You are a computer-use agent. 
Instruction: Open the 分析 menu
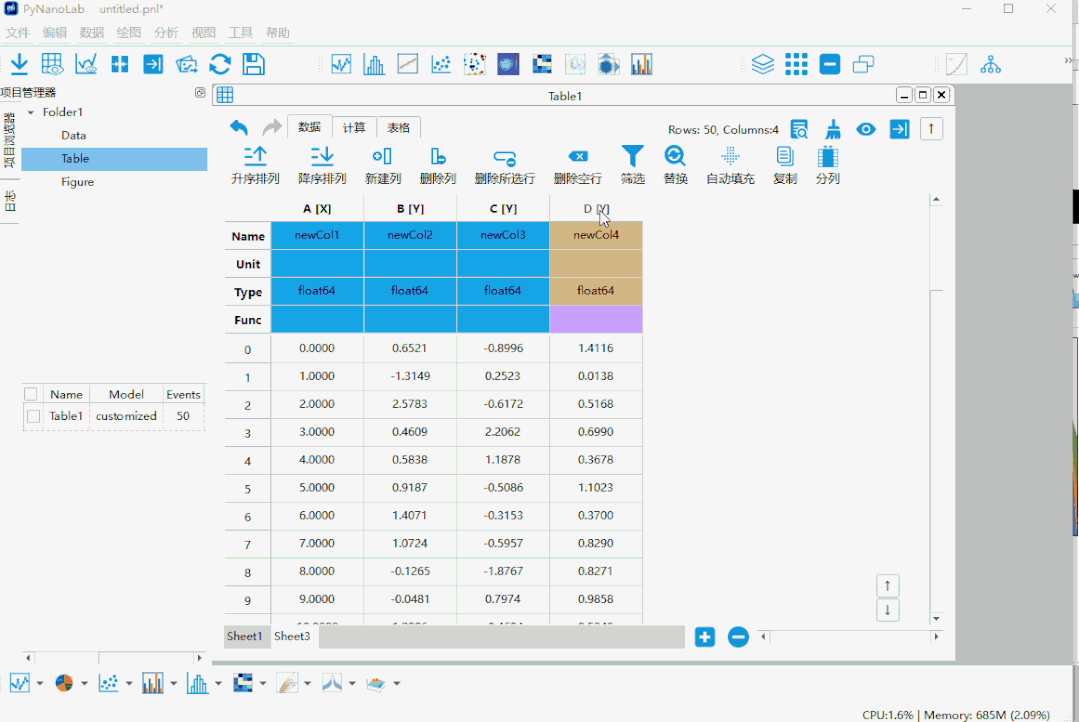tap(166, 32)
